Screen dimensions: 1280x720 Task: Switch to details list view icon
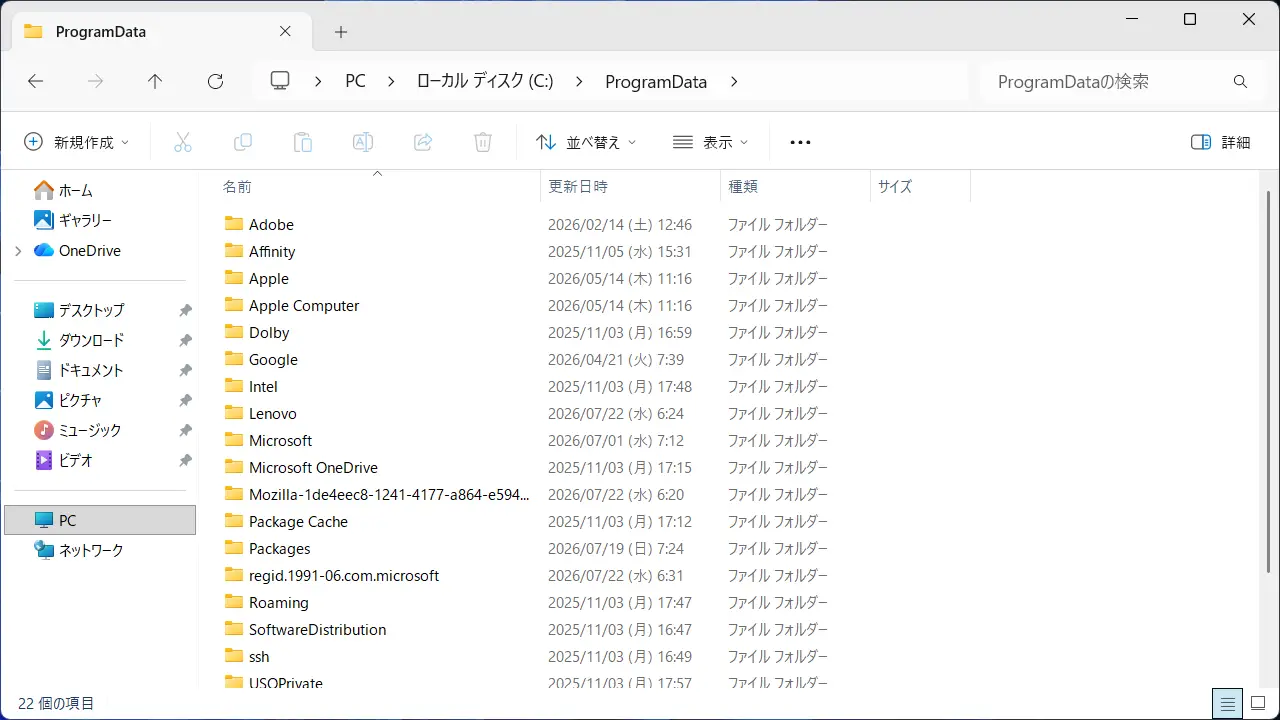(x=1228, y=704)
